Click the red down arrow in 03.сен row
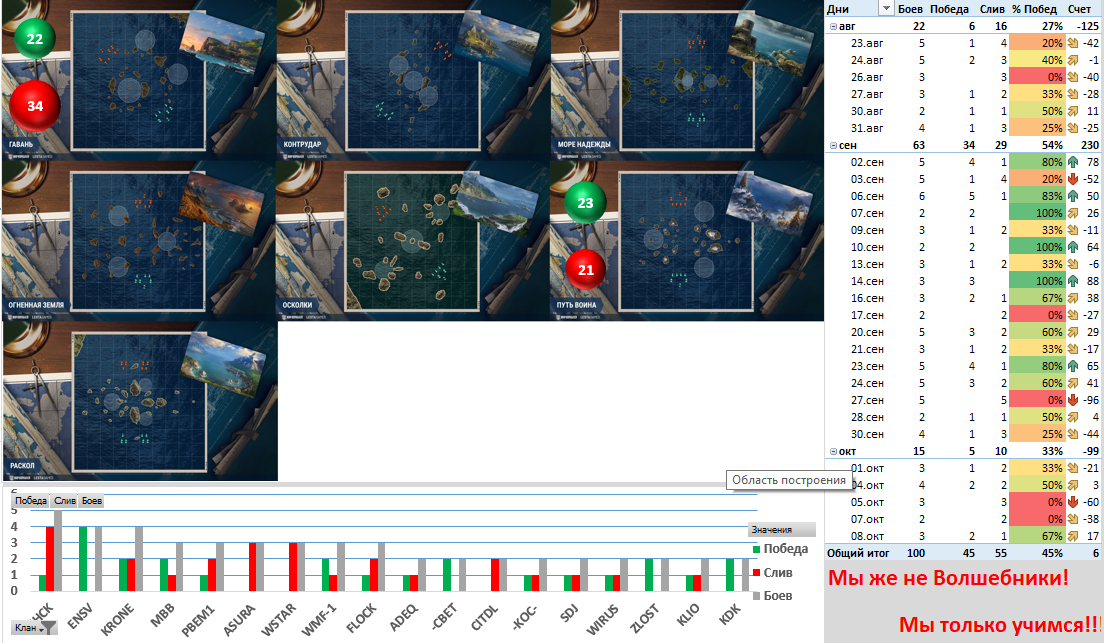This screenshot has height=643, width=1104. tap(1073, 179)
